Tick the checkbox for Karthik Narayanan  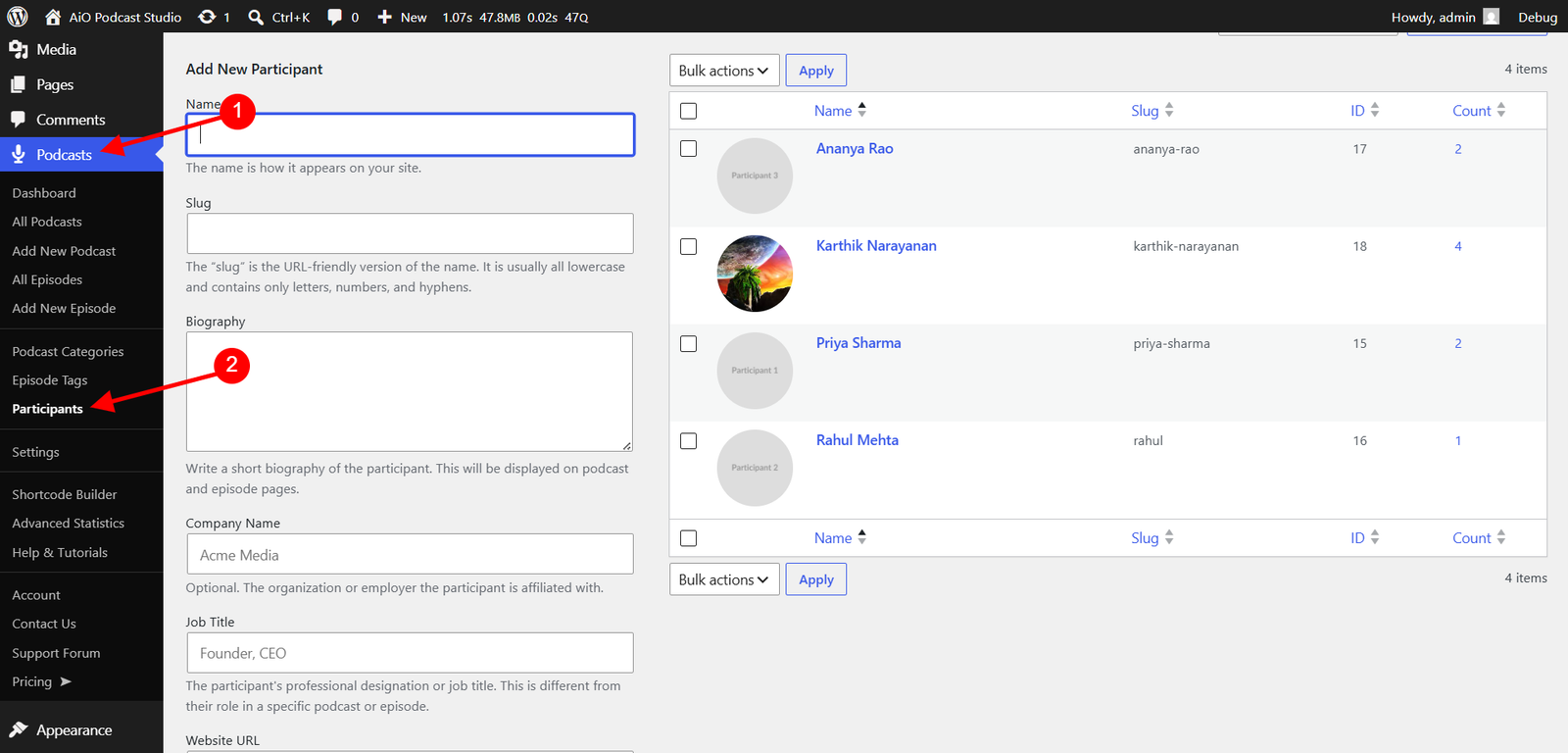(689, 246)
